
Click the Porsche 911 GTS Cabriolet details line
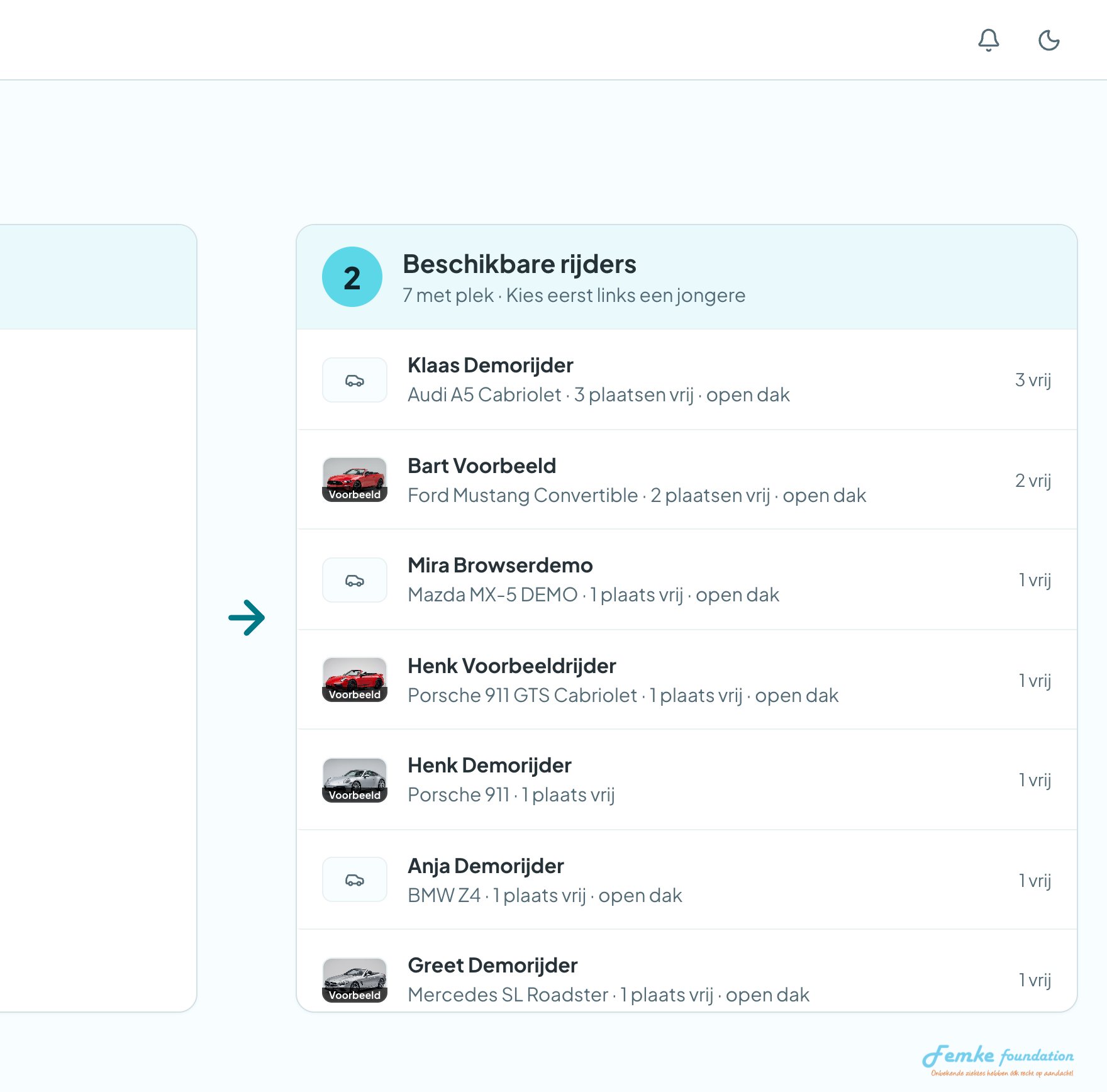pos(623,695)
